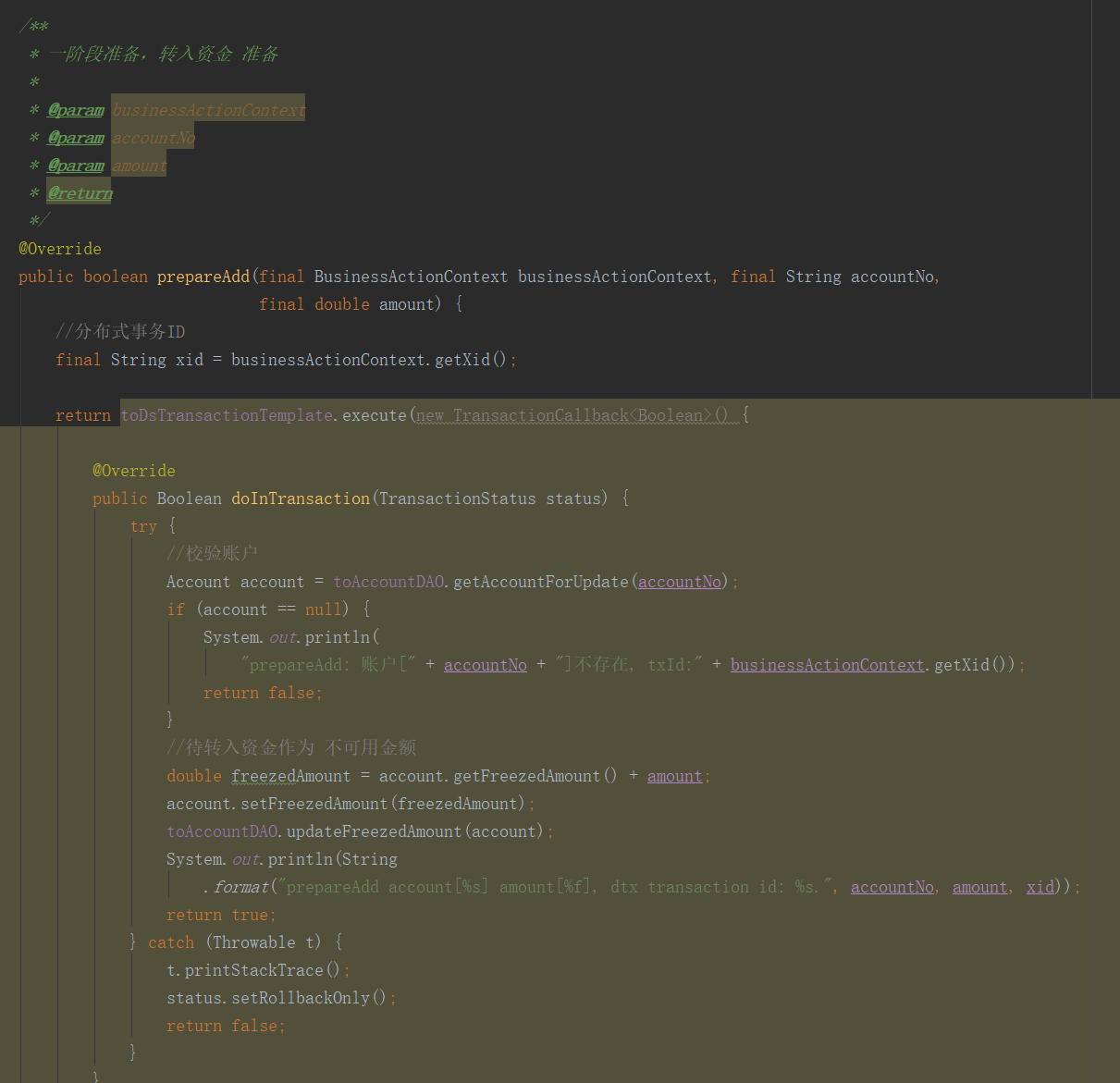Click the comment "//待转入资金作为 不可用金额"

[291, 748]
